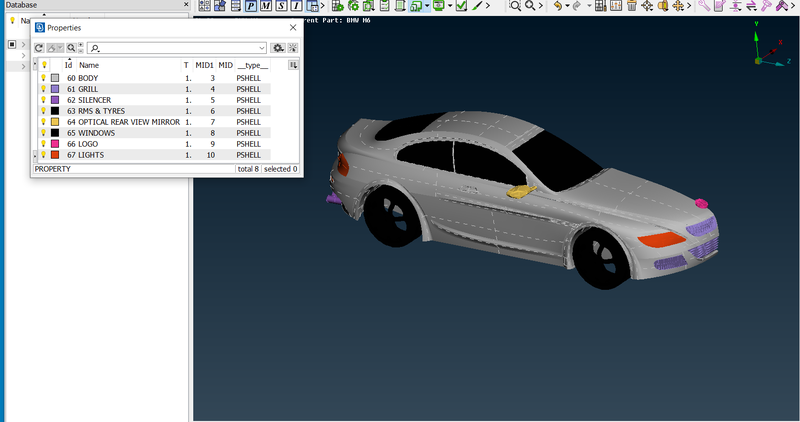Click the gray color swatch of BODY
This screenshot has height=422, width=800.
(x=55, y=78)
